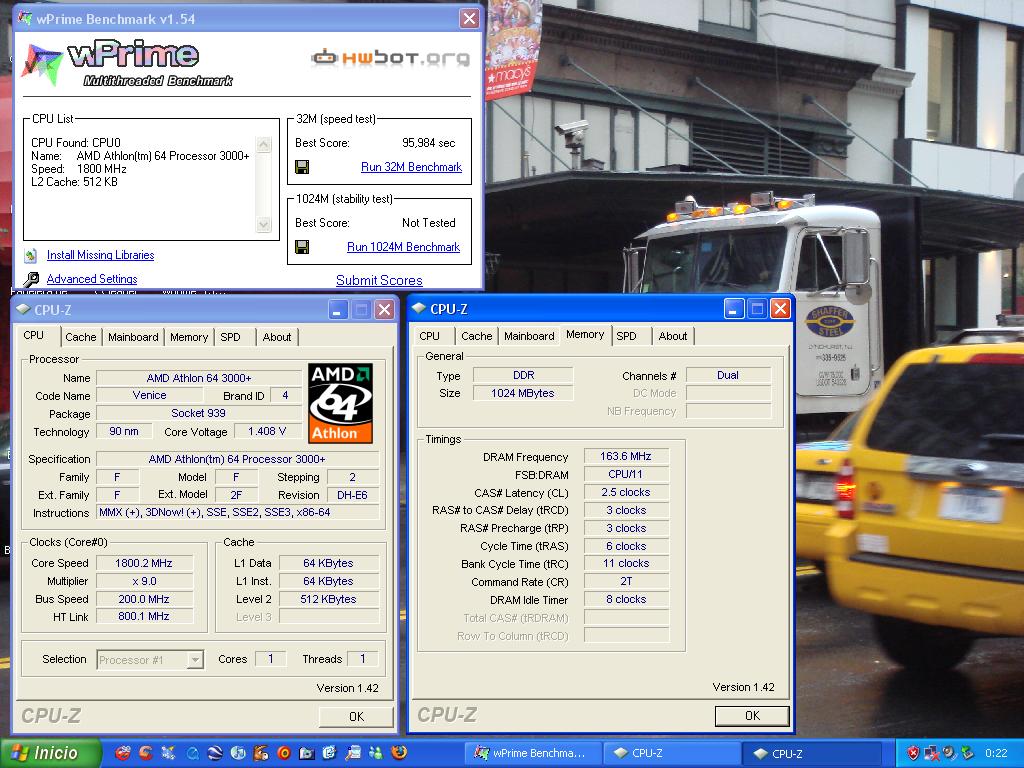Click the Channels # value Dual

[x=728, y=376]
